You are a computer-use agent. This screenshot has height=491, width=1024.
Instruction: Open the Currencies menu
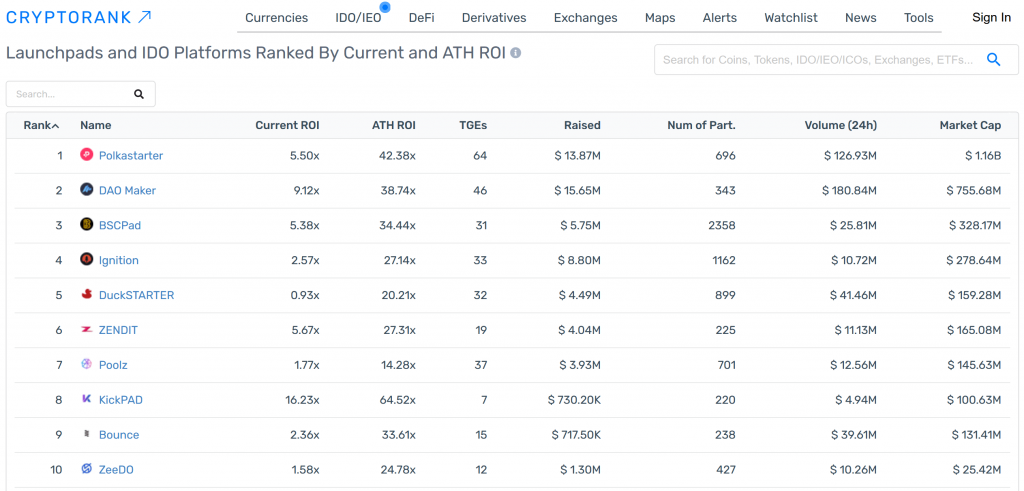coord(276,18)
